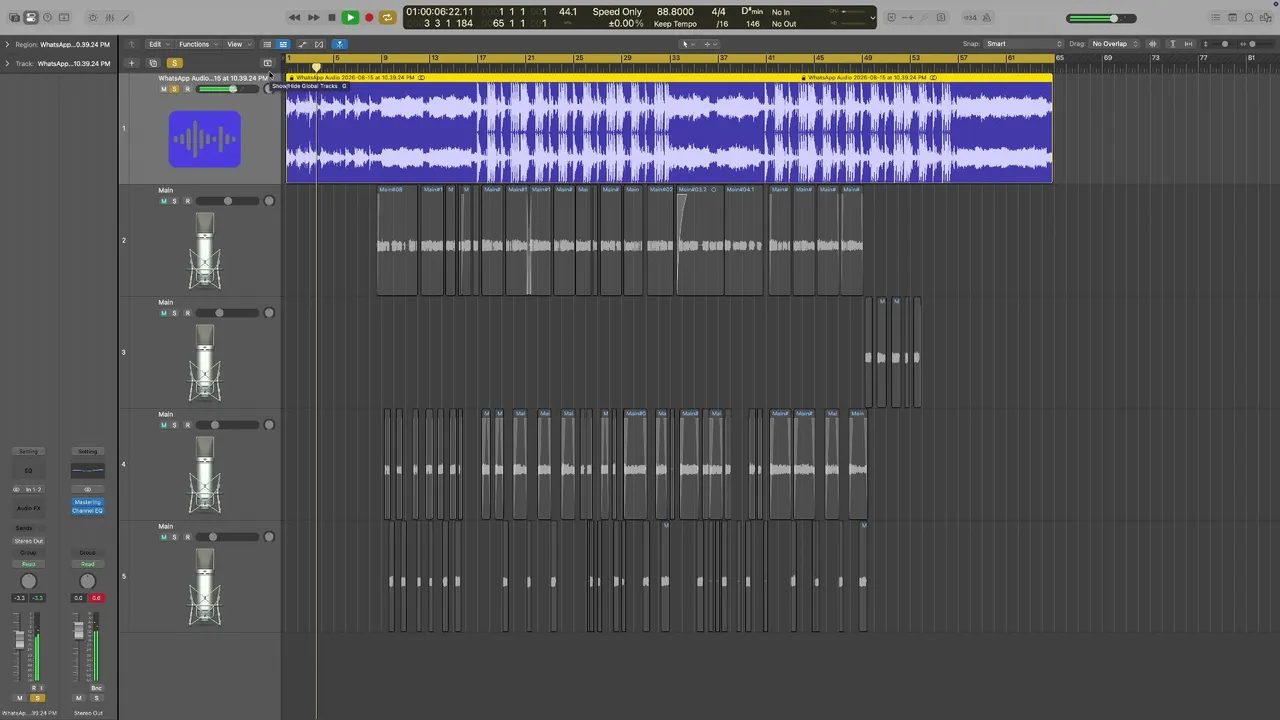Open the Snap Smart dropdown
This screenshot has height=720, width=1280.
[x=1023, y=44]
